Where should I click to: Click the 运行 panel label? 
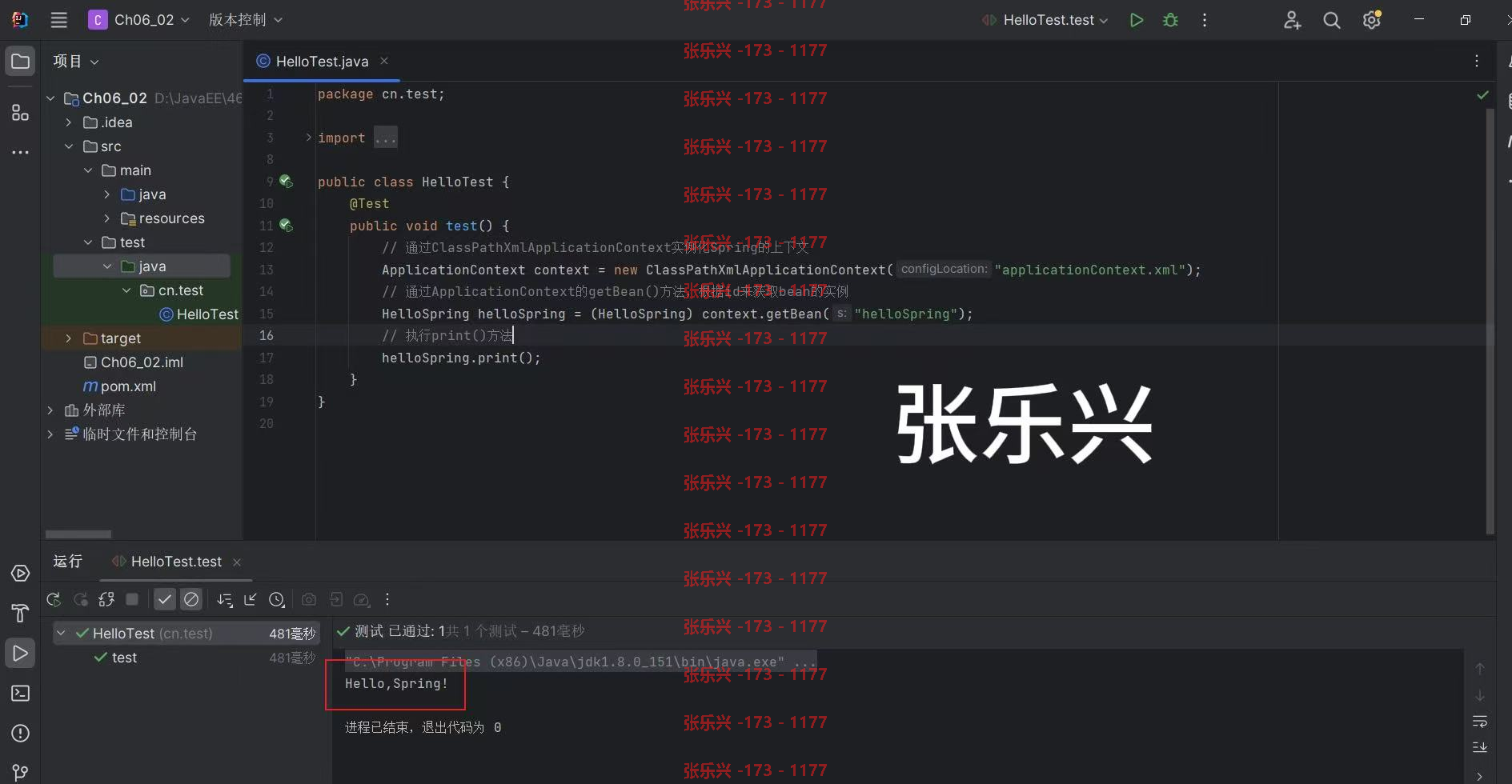67,562
